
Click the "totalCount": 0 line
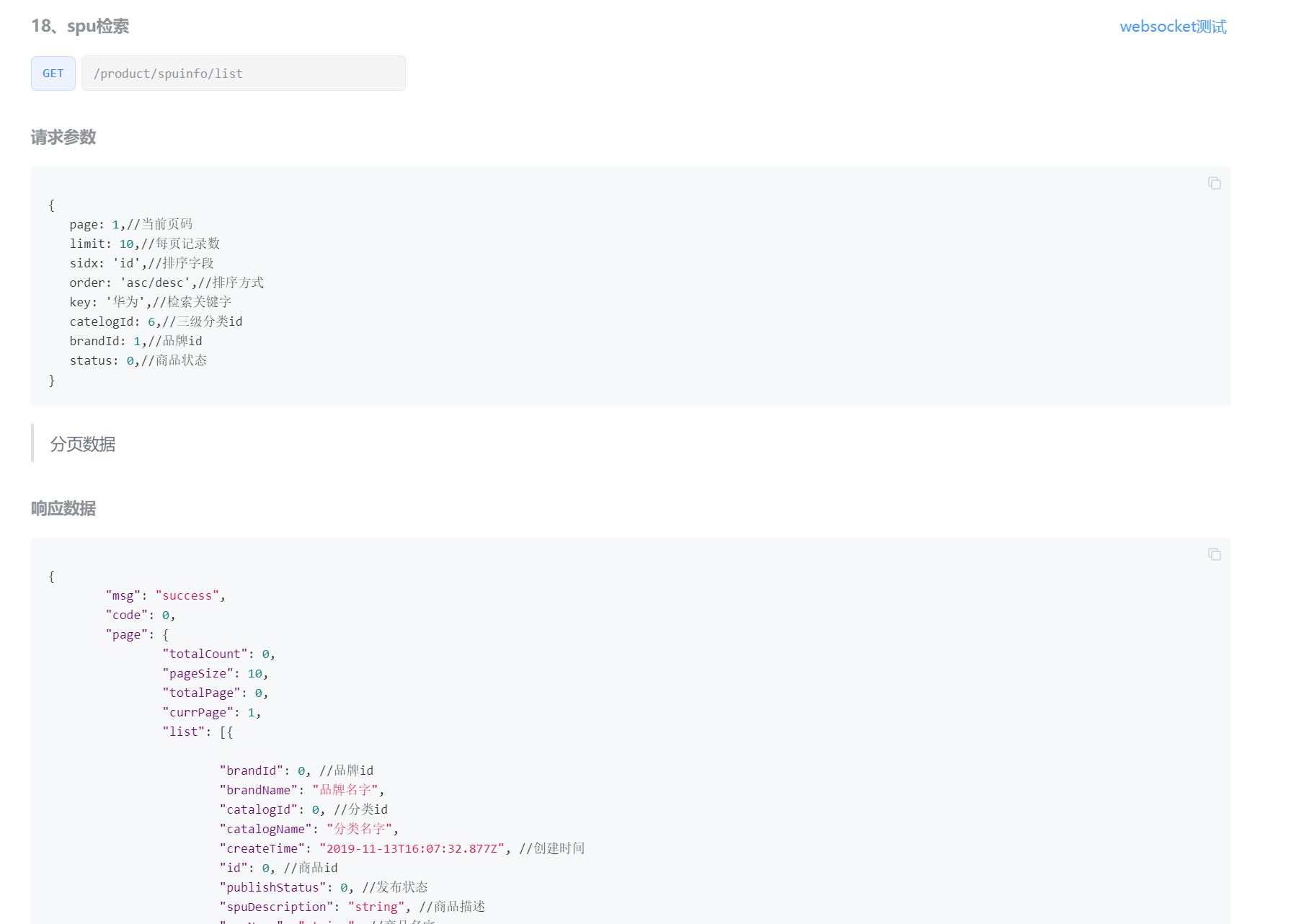tap(218, 654)
